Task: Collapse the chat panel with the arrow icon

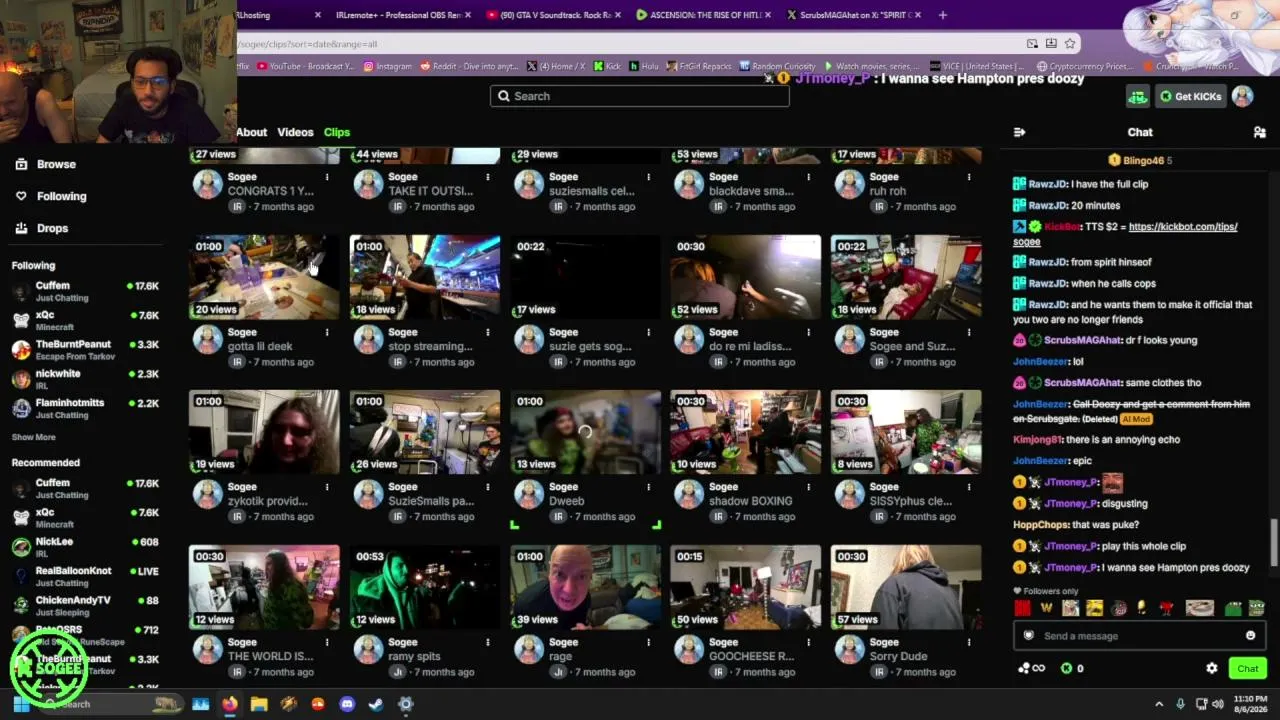Action: click(x=1019, y=132)
